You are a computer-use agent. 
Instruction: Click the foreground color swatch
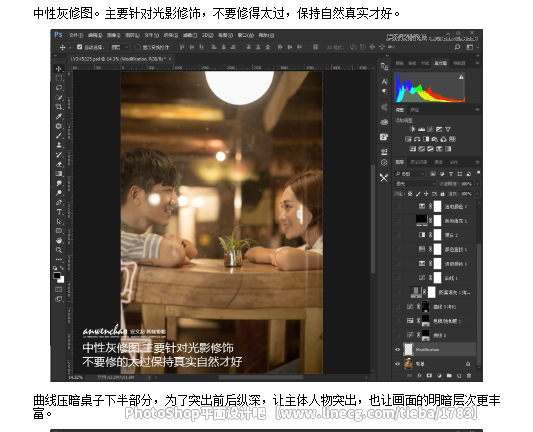pyautogui.click(x=57, y=275)
